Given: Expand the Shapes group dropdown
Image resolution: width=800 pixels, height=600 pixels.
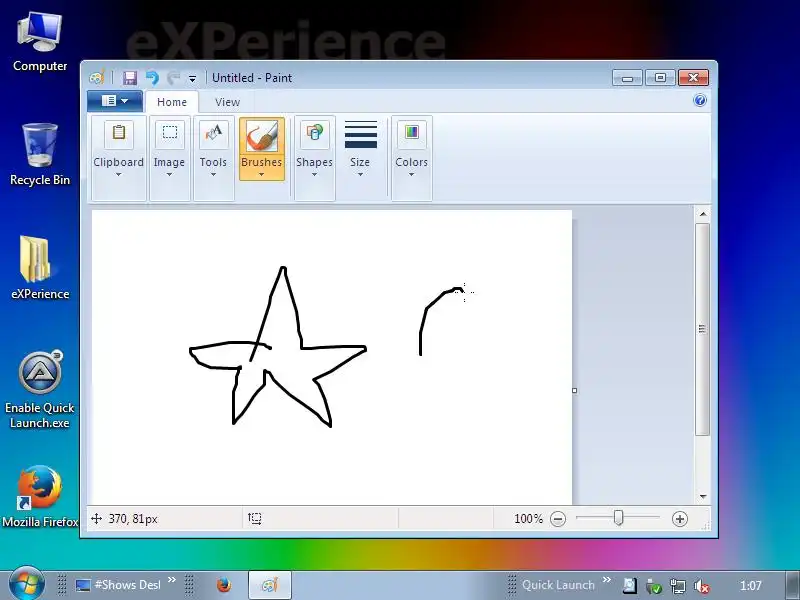Looking at the screenshot, I should tap(314, 174).
